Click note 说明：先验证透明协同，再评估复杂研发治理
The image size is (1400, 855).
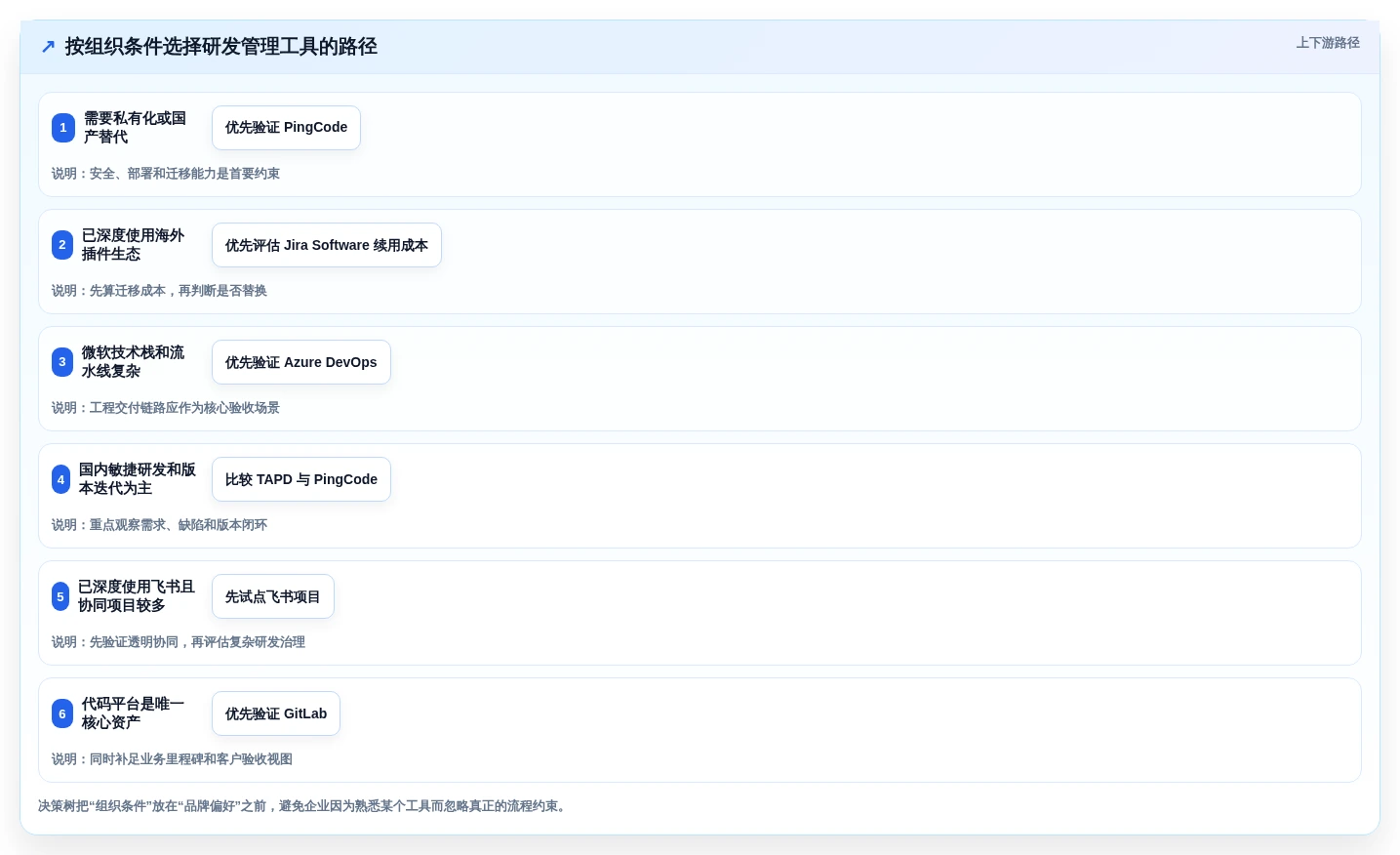coord(179,642)
